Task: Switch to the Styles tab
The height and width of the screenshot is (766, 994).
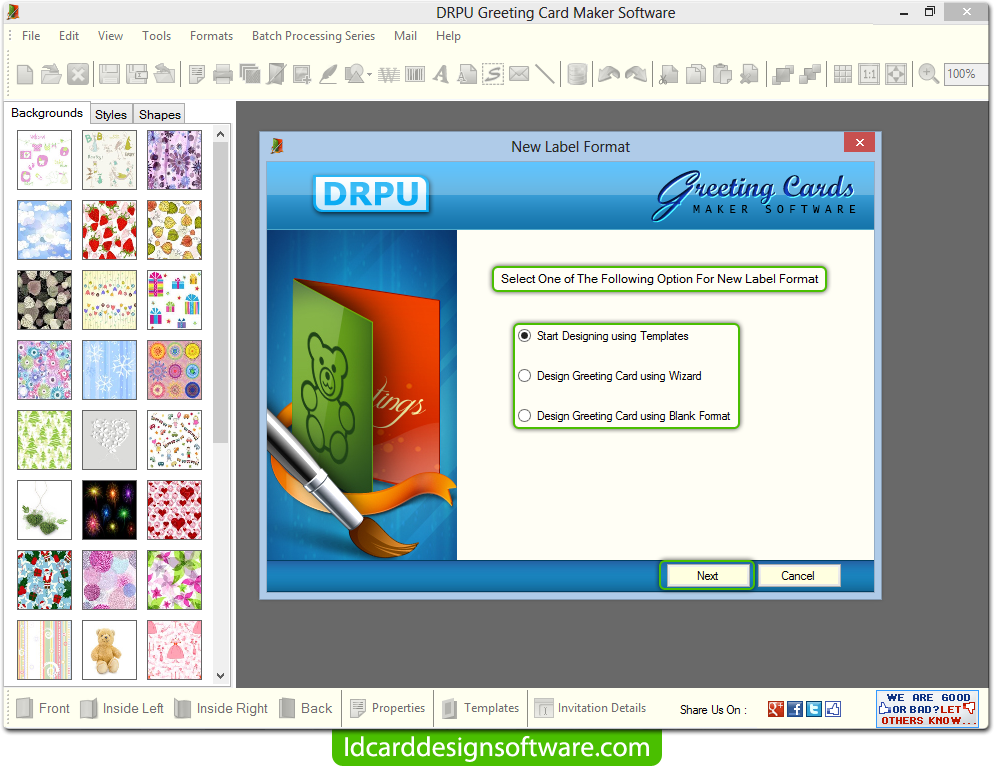Action: click(111, 114)
